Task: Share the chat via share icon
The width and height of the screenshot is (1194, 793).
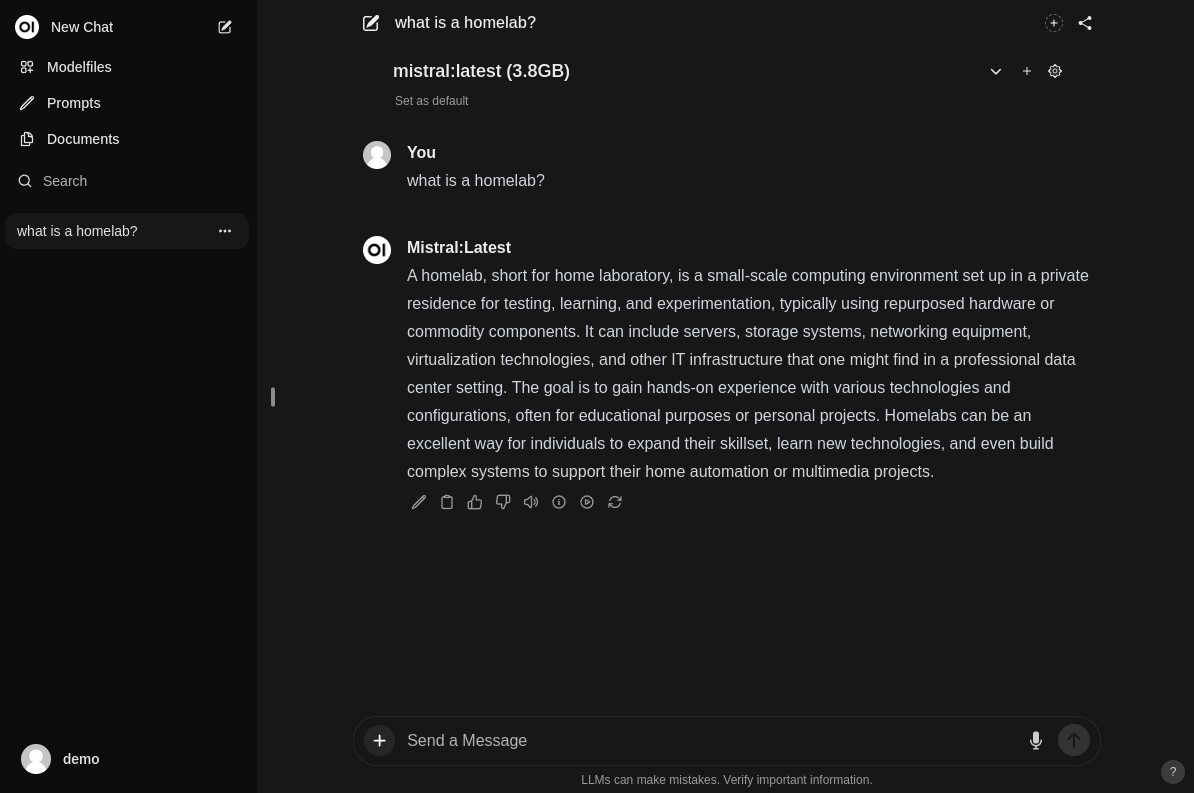Action: pyautogui.click(x=1085, y=23)
